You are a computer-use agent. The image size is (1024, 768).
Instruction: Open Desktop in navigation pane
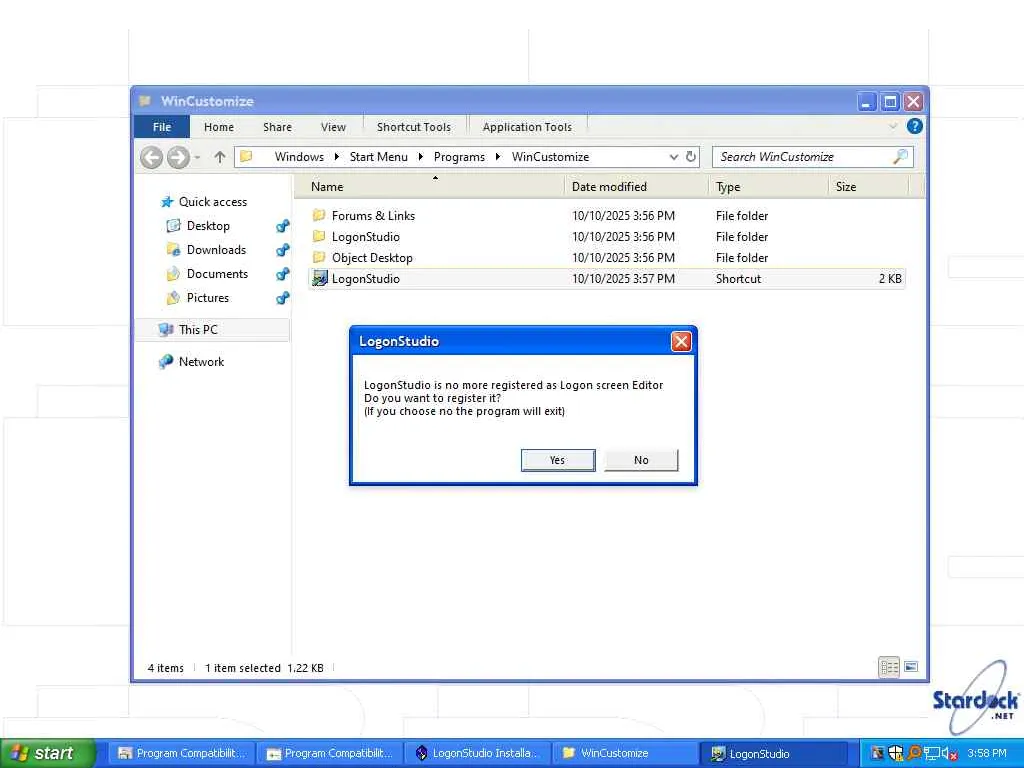(x=208, y=226)
